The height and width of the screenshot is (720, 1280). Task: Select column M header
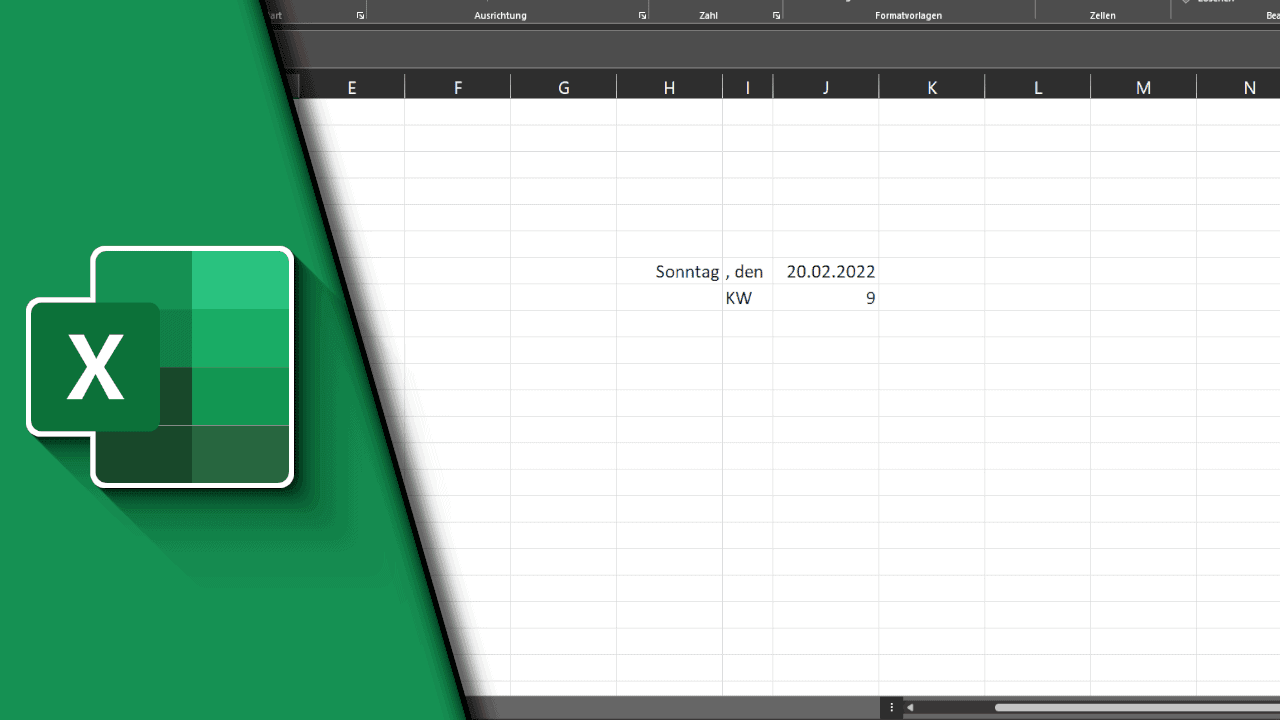click(x=1144, y=88)
